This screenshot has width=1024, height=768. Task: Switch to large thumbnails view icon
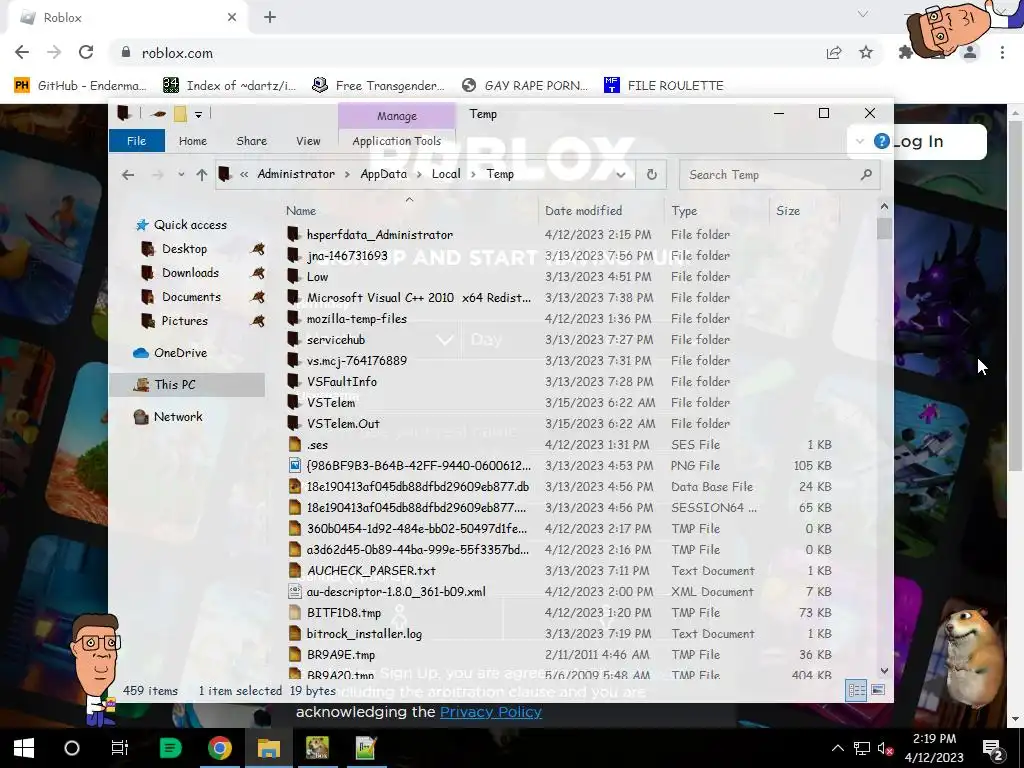click(878, 690)
